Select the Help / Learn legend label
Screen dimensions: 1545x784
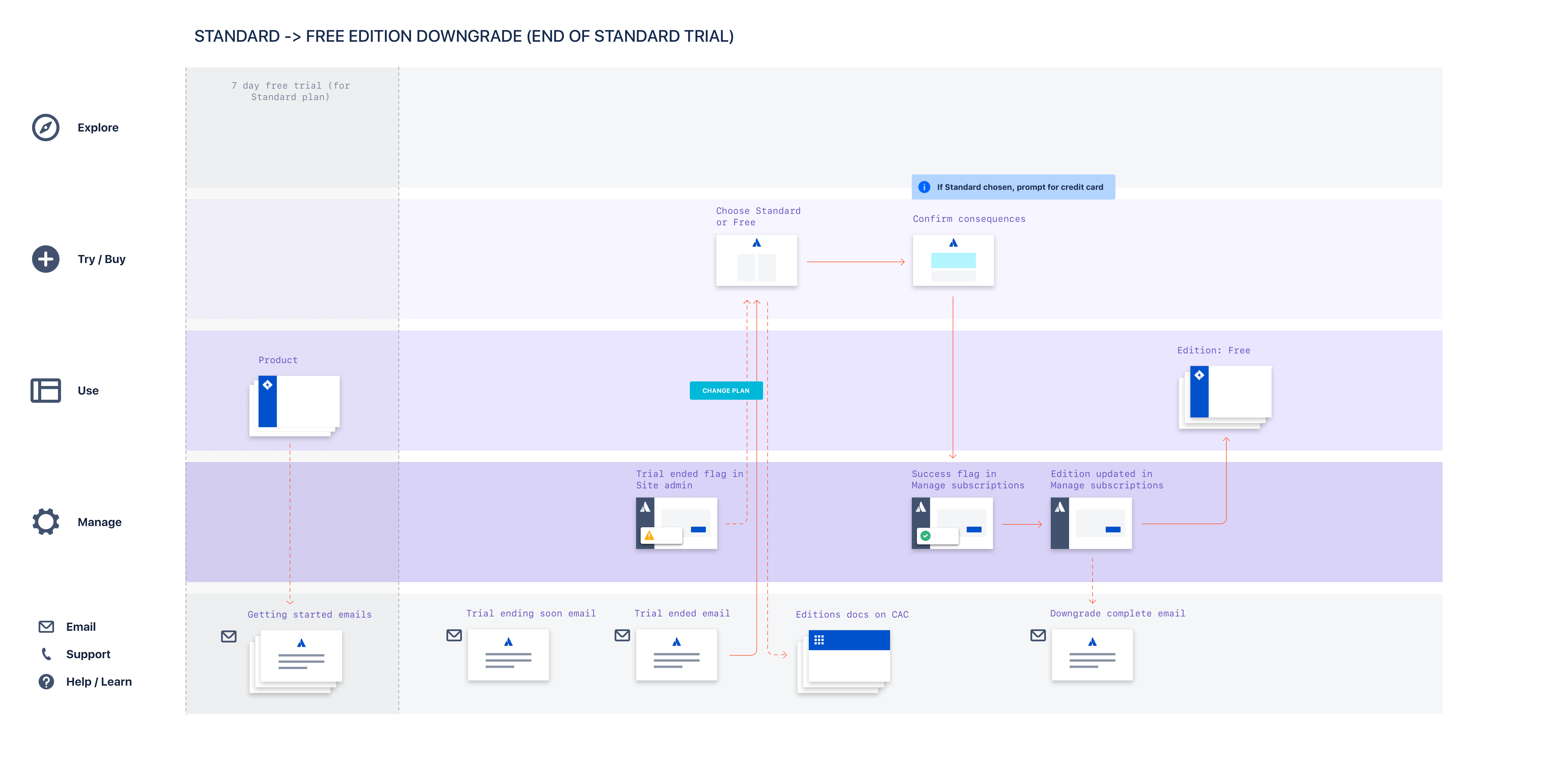click(x=99, y=682)
